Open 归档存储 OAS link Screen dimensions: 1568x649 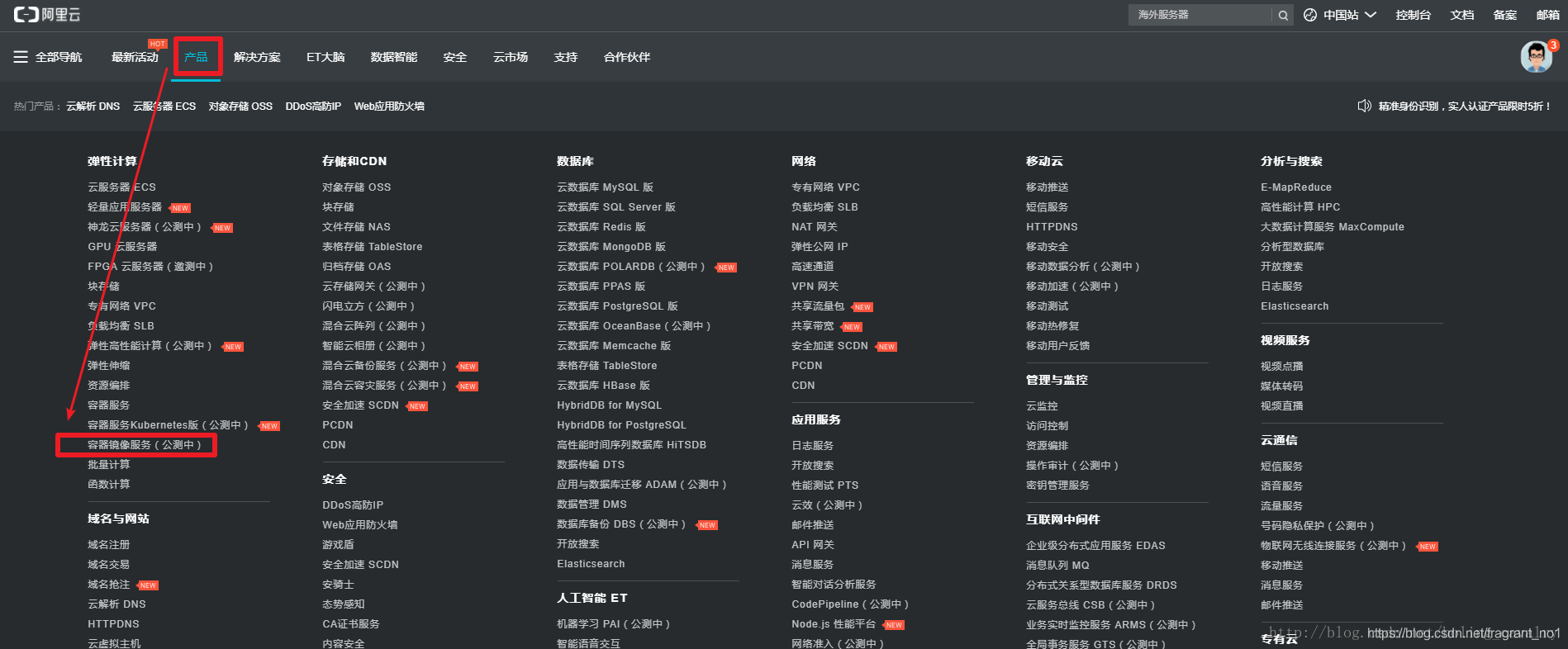[x=356, y=267]
